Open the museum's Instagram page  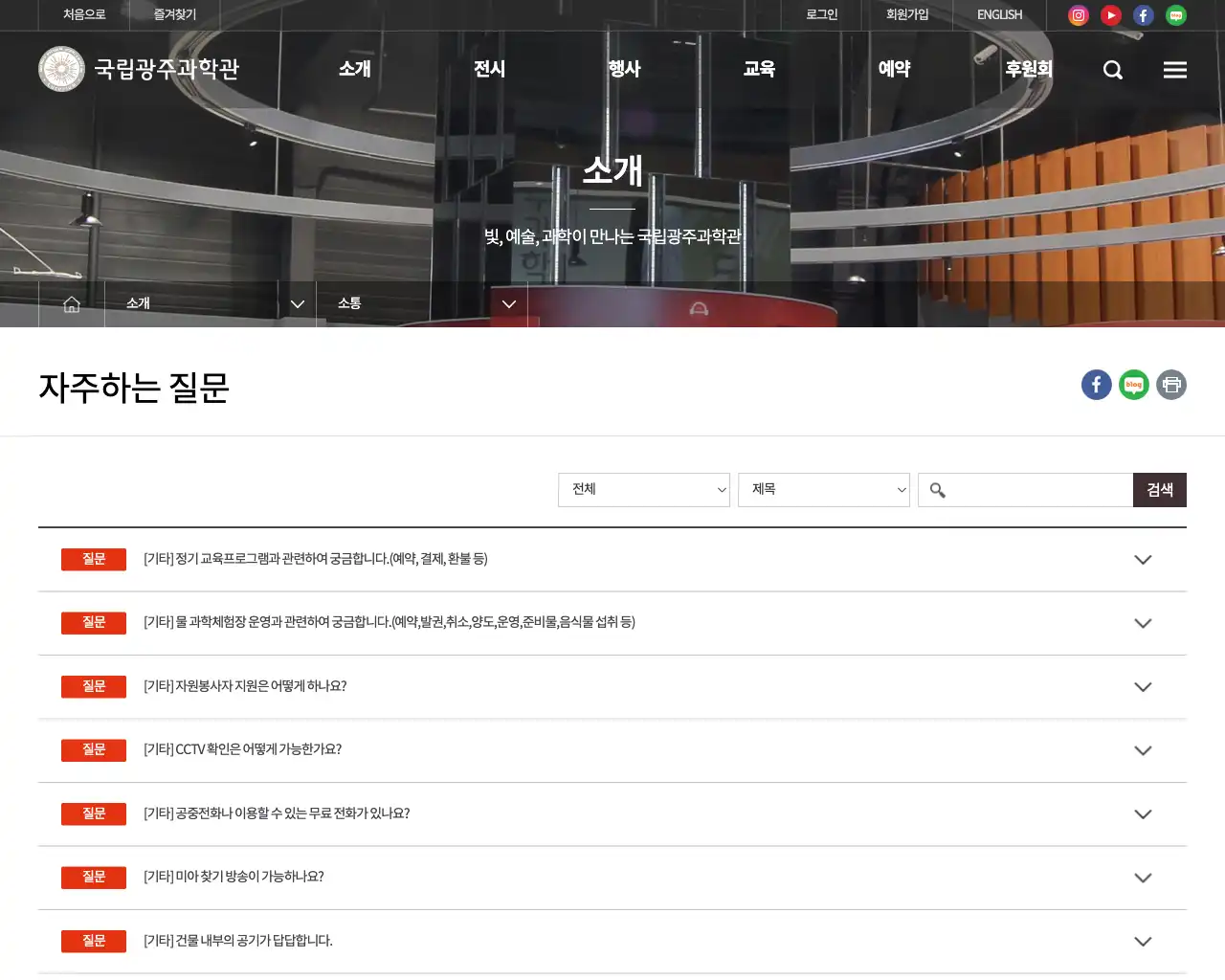point(1078,15)
